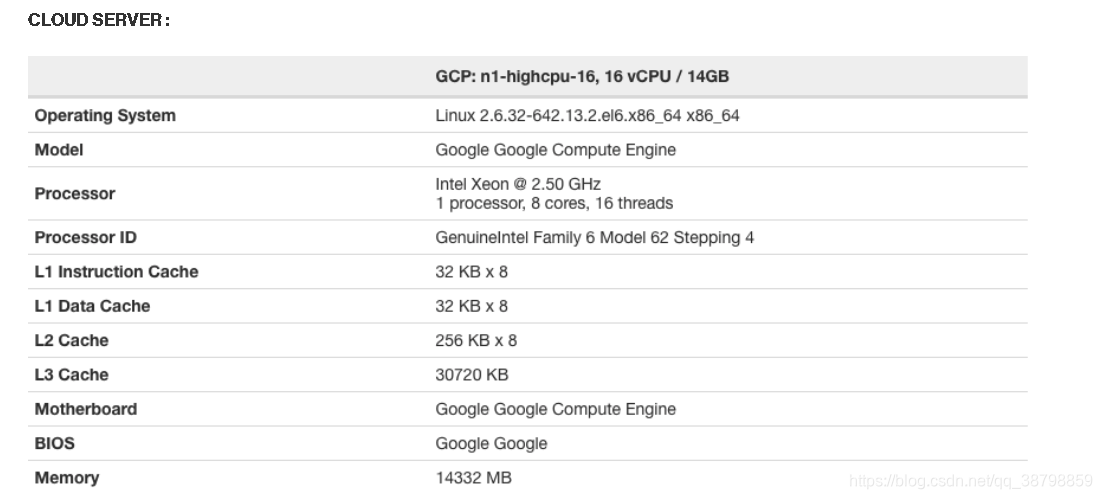
Task: Click the L3 Cache label
Action: click(x=71, y=375)
